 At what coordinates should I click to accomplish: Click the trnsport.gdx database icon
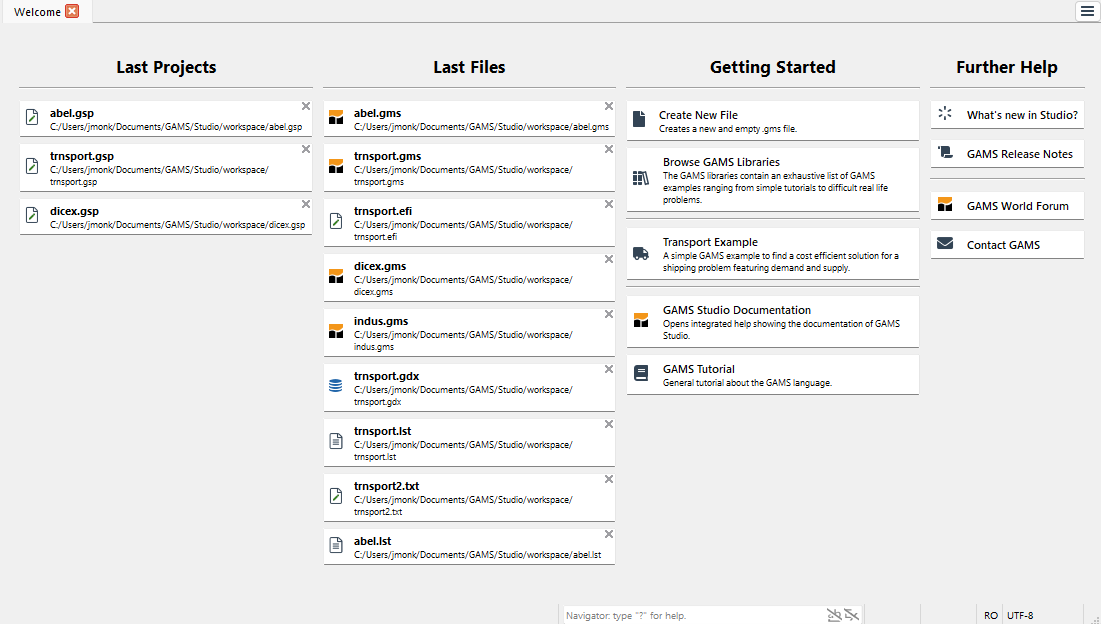click(336, 385)
